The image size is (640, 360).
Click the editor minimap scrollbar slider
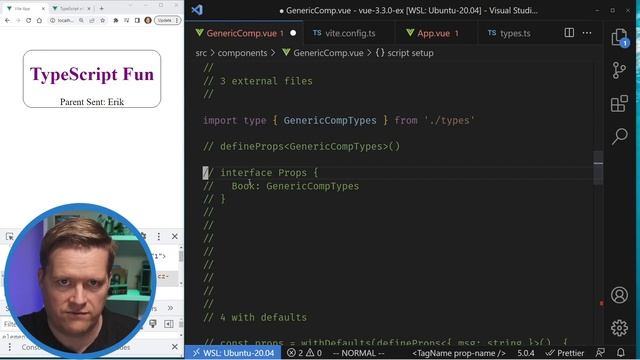pos(598,167)
